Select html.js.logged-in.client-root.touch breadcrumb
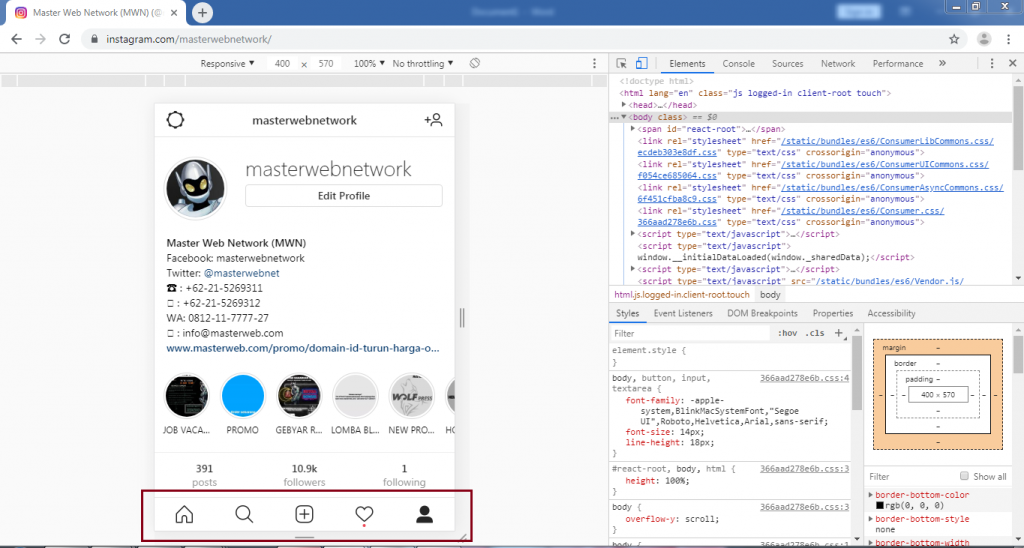This screenshot has width=1024, height=548. tap(682, 295)
